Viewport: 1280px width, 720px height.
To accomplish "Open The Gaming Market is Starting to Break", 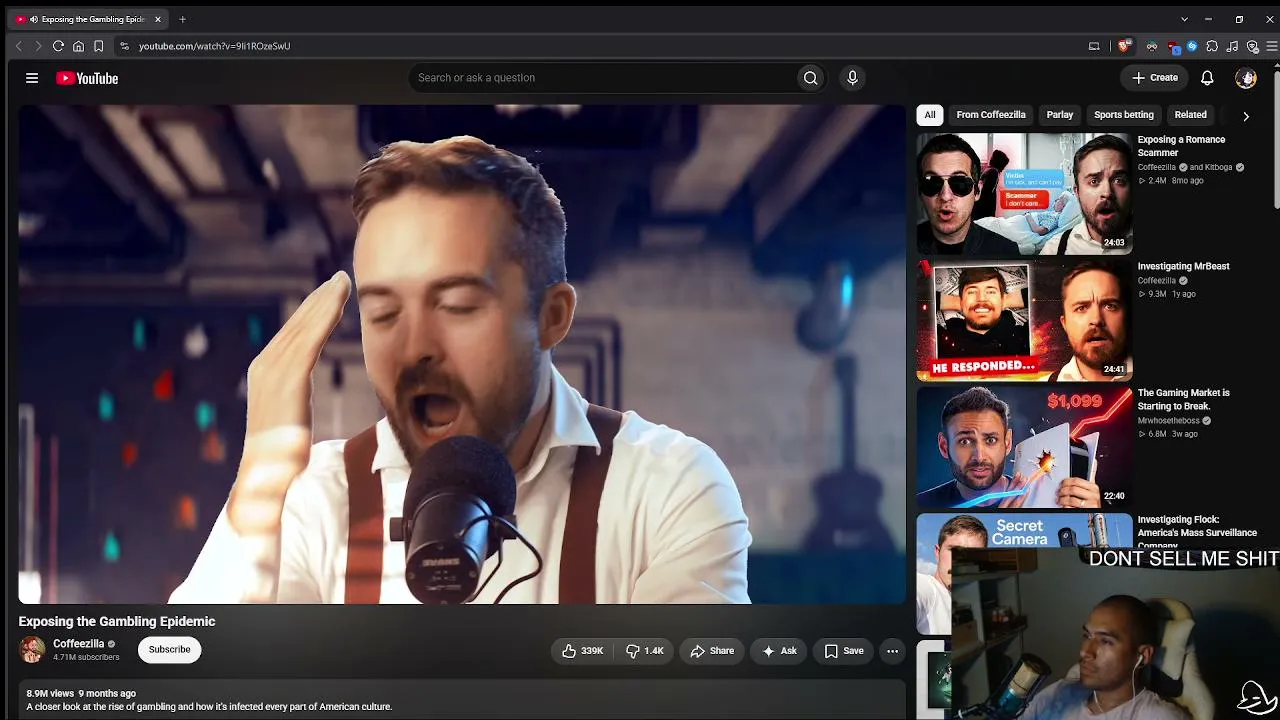I will coord(1184,400).
